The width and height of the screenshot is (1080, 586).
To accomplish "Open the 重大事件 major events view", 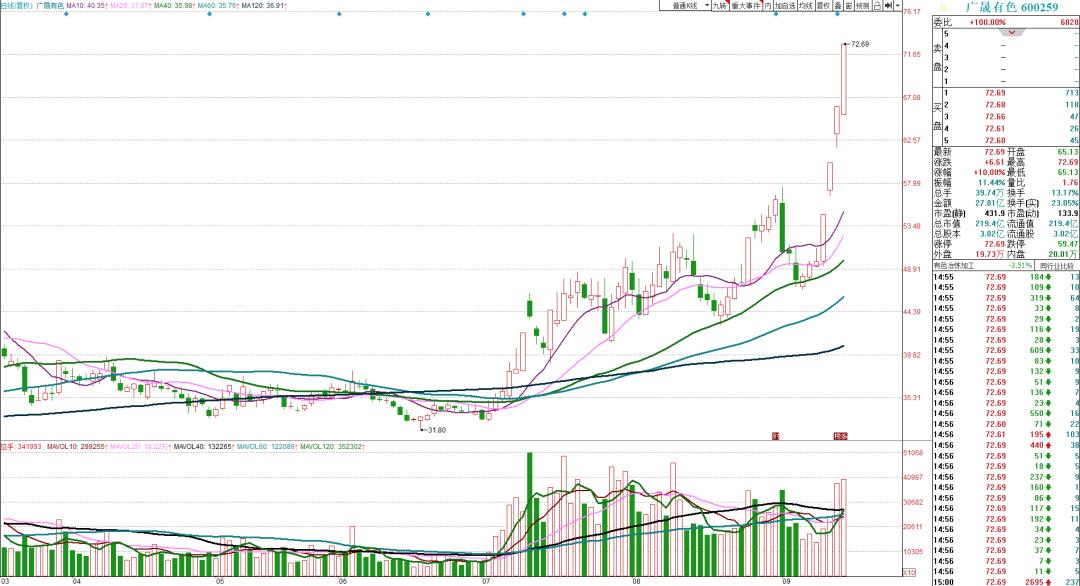I will point(746,5).
